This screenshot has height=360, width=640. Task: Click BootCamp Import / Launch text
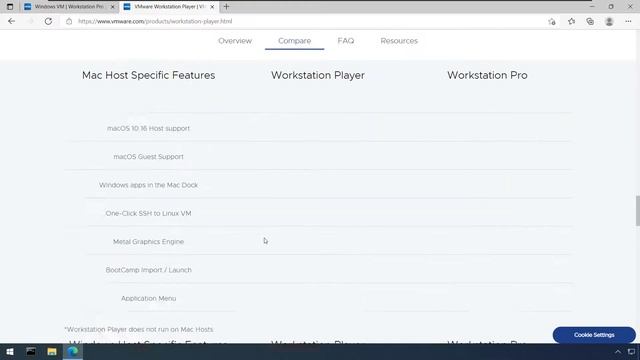[148, 270]
